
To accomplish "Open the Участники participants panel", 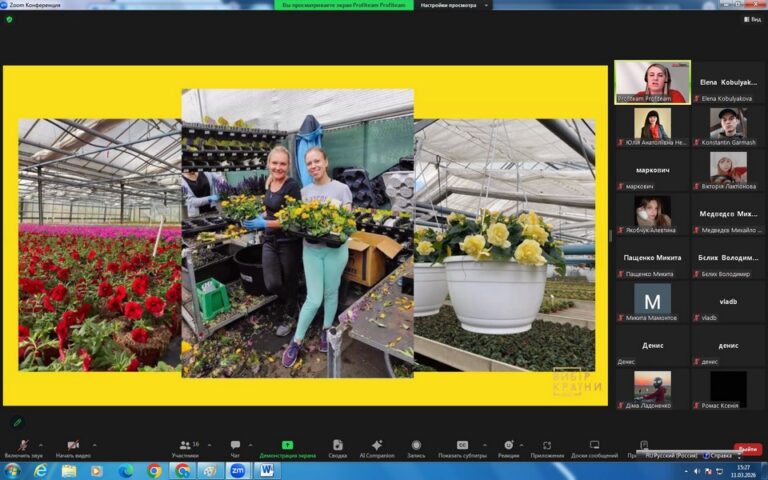I will tap(185, 446).
